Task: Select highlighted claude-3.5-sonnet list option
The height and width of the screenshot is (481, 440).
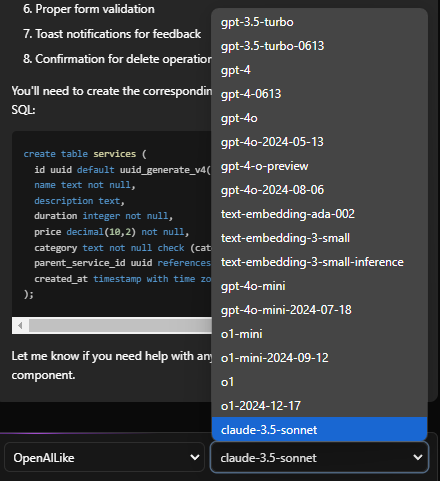Action: pos(319,430)
